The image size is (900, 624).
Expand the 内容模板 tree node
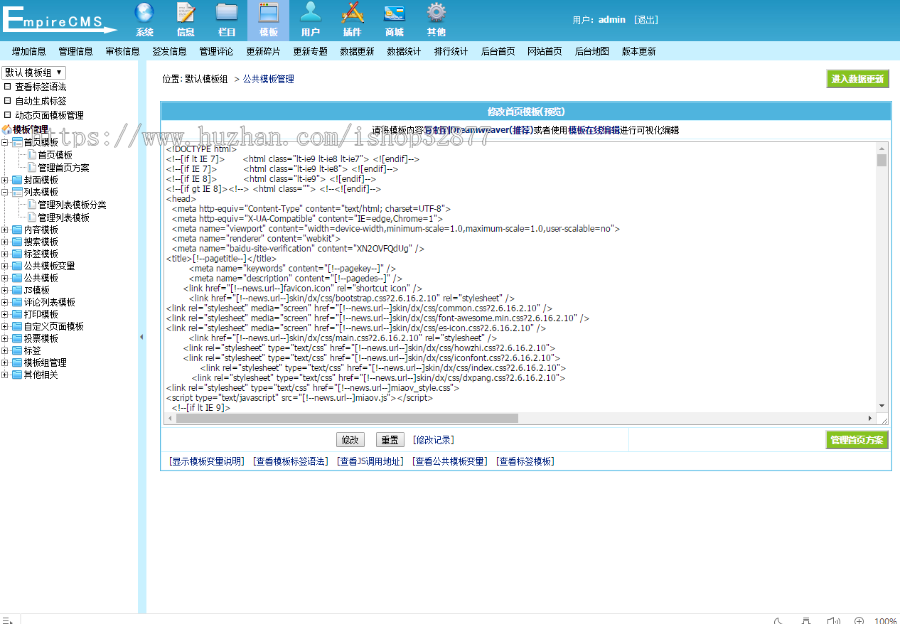pyautogui.click(x=5, y=230)
